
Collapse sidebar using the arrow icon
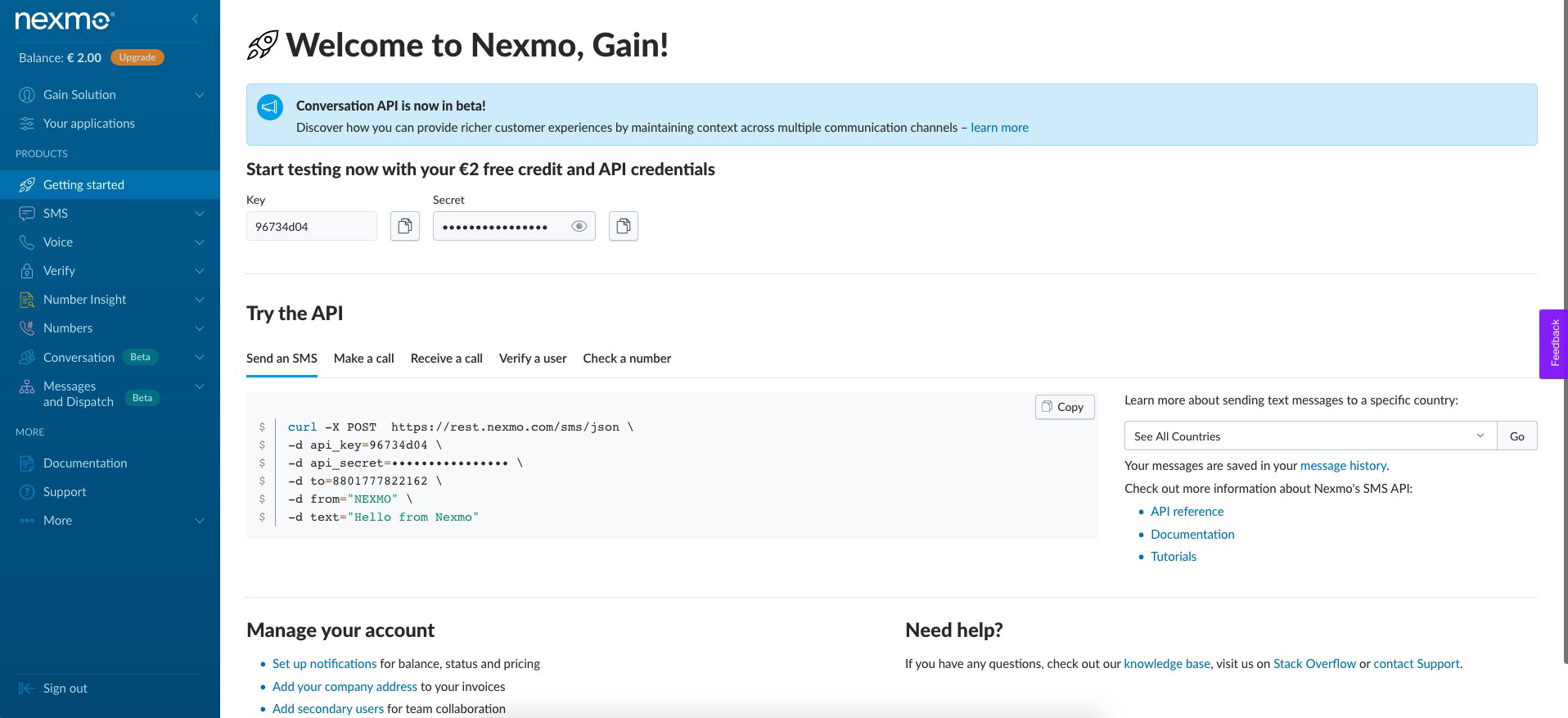(x=195, y=19)
